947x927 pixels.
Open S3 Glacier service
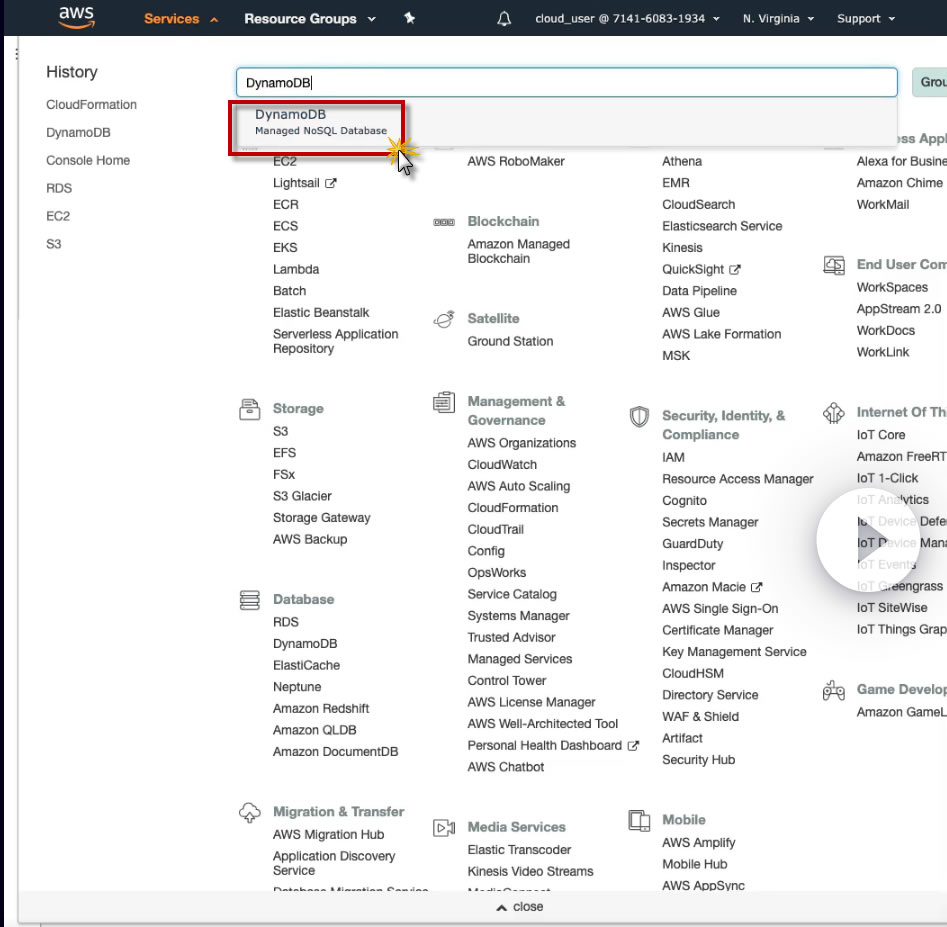tap(302, 496)
